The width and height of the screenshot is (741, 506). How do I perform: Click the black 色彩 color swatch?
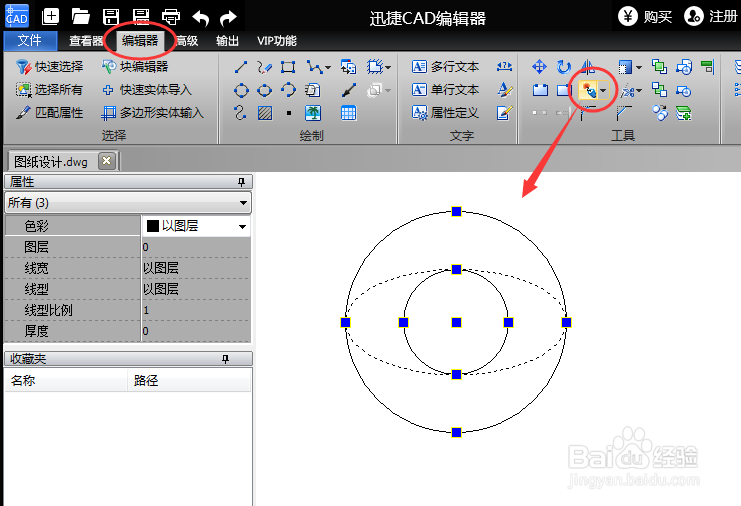click(153, 226)
